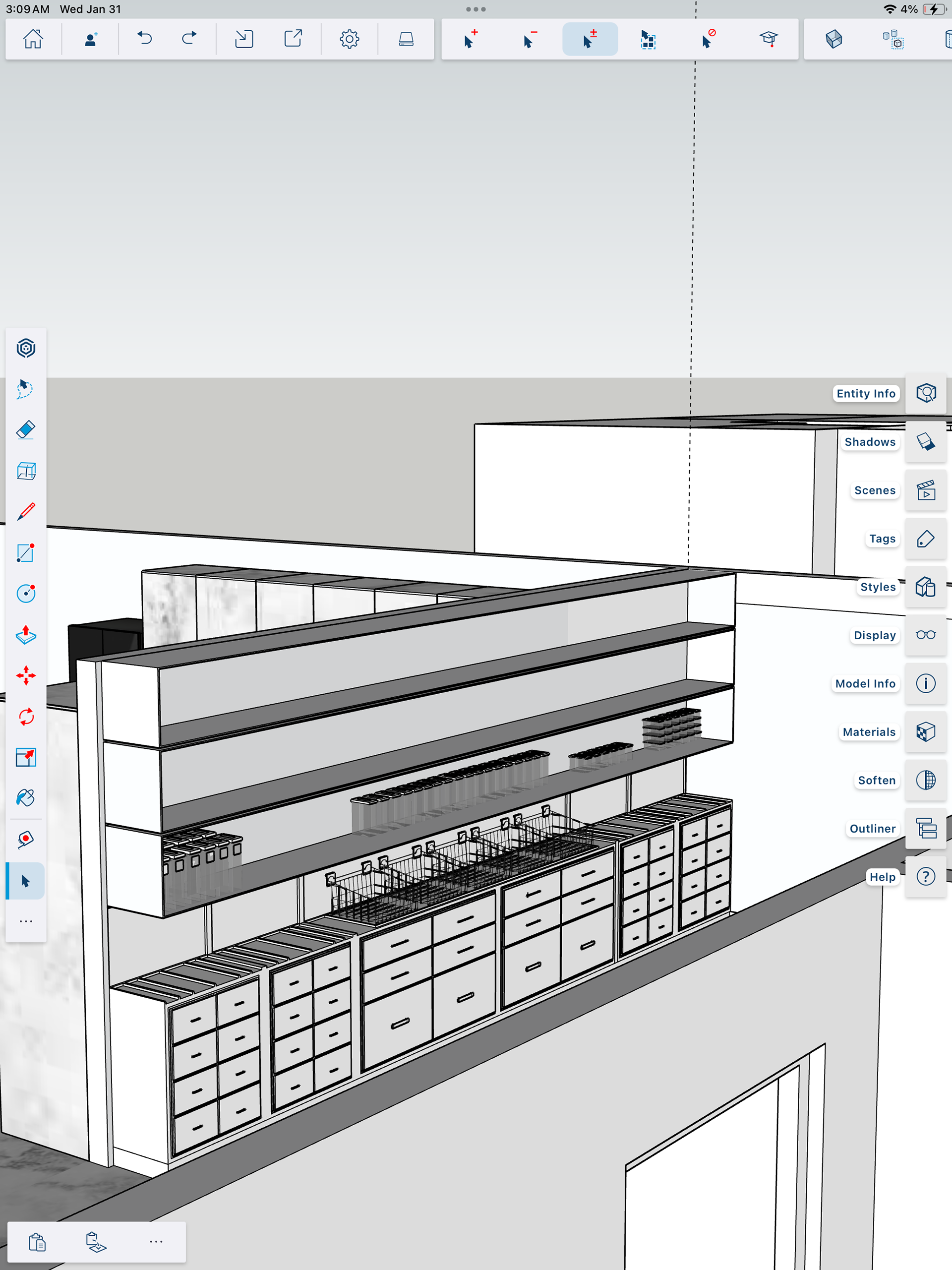
Task: Open the Outliner panel
Action: tap(926, 829)
